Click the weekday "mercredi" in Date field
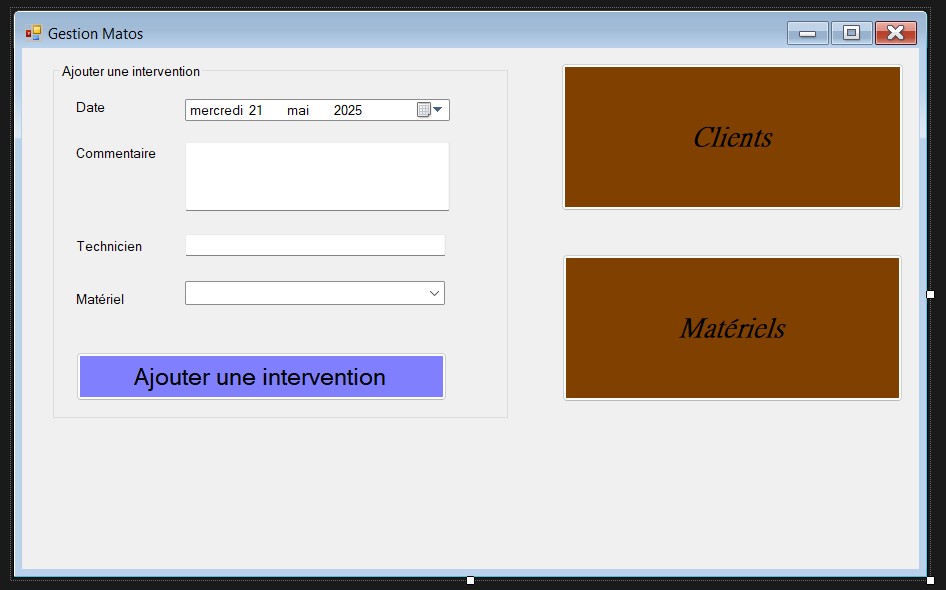946x590 pixels. pos(216,110)
